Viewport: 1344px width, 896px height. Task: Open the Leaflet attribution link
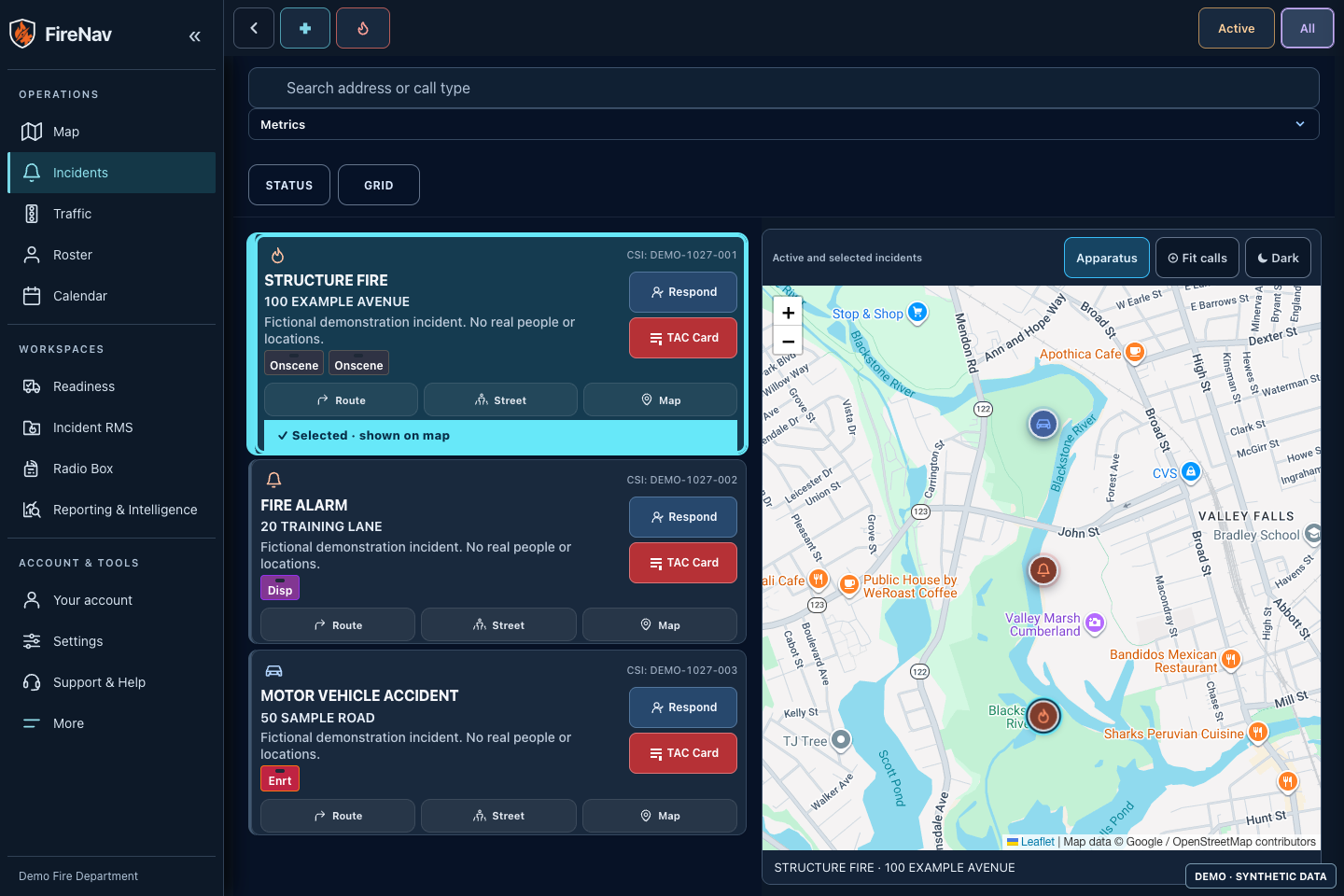tap(1030, 842)
